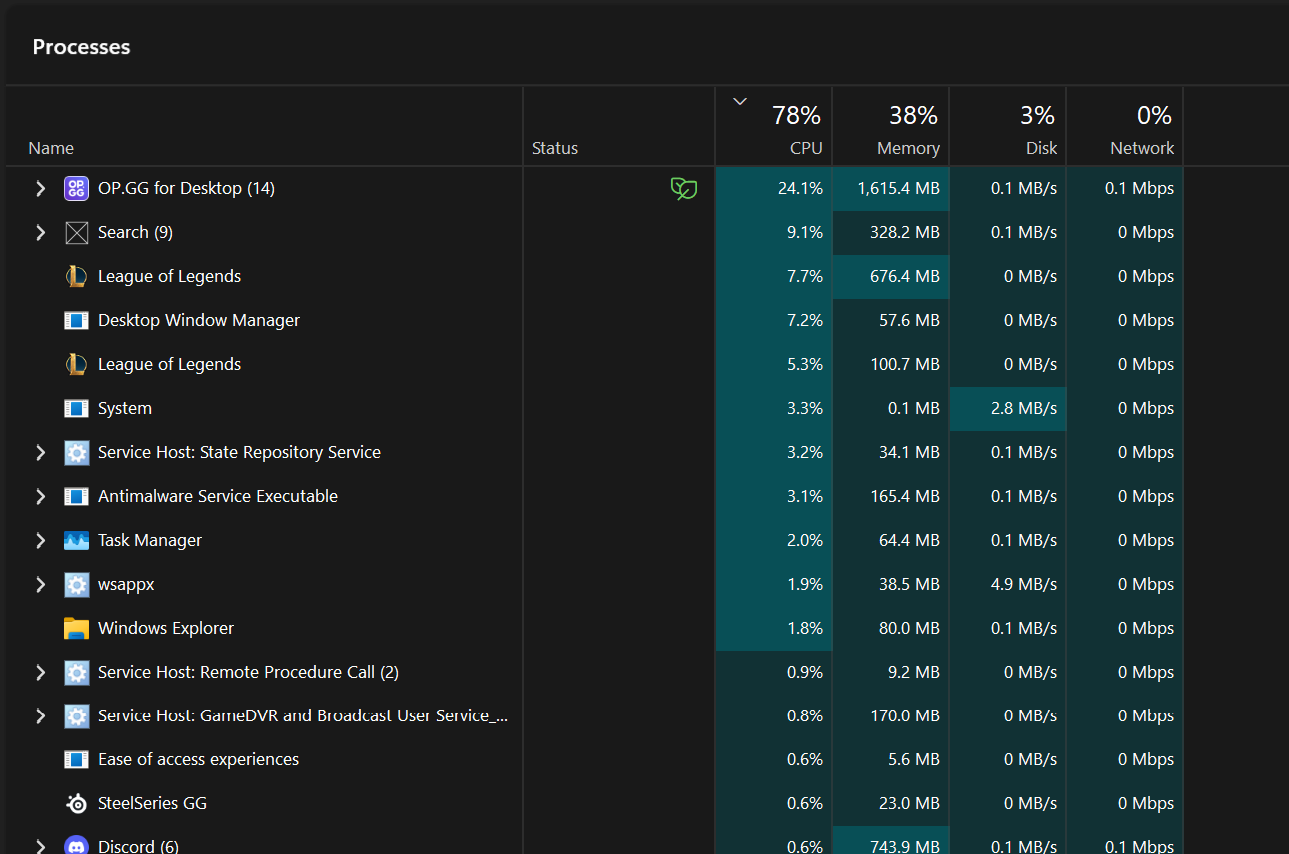Expand the Task Manager process group
This screenshot has height=854, width=1289.
(x=40, y=540)
